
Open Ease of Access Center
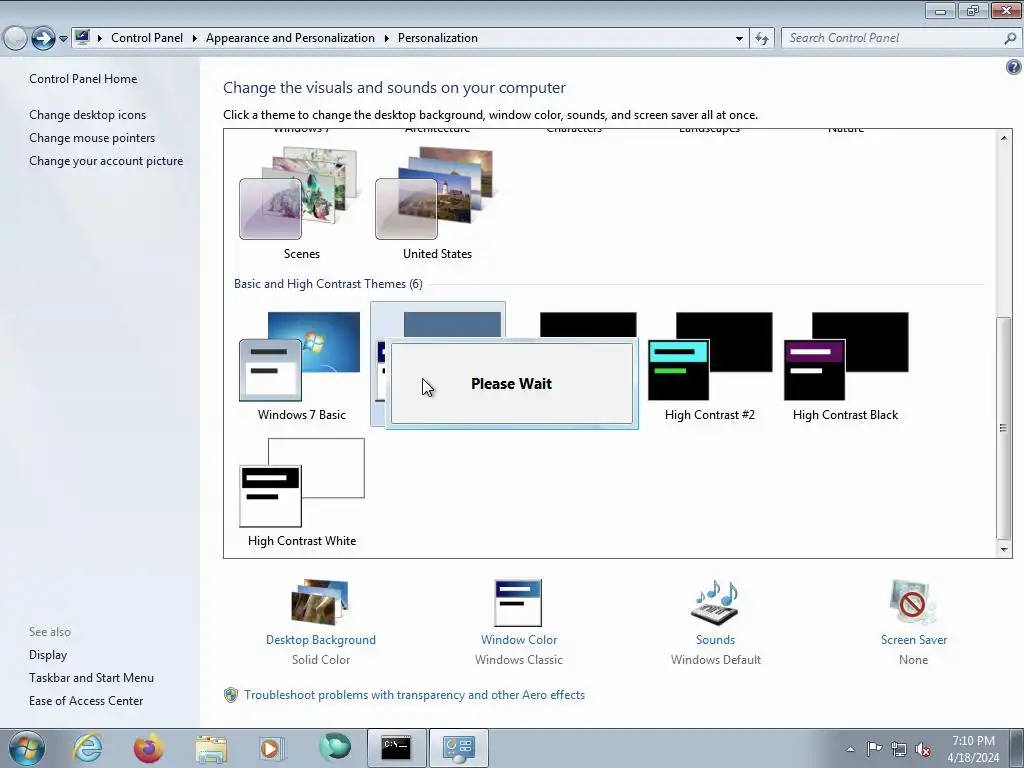(86, 701)
